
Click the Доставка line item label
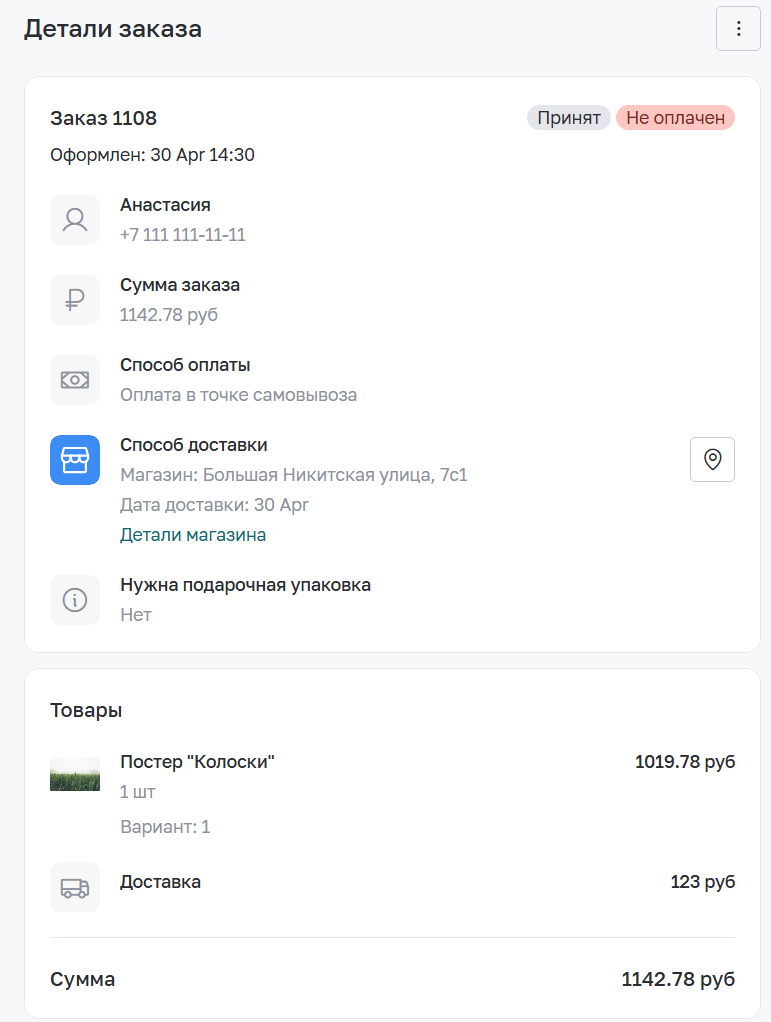pyautogui.click(x=160, y=882)
